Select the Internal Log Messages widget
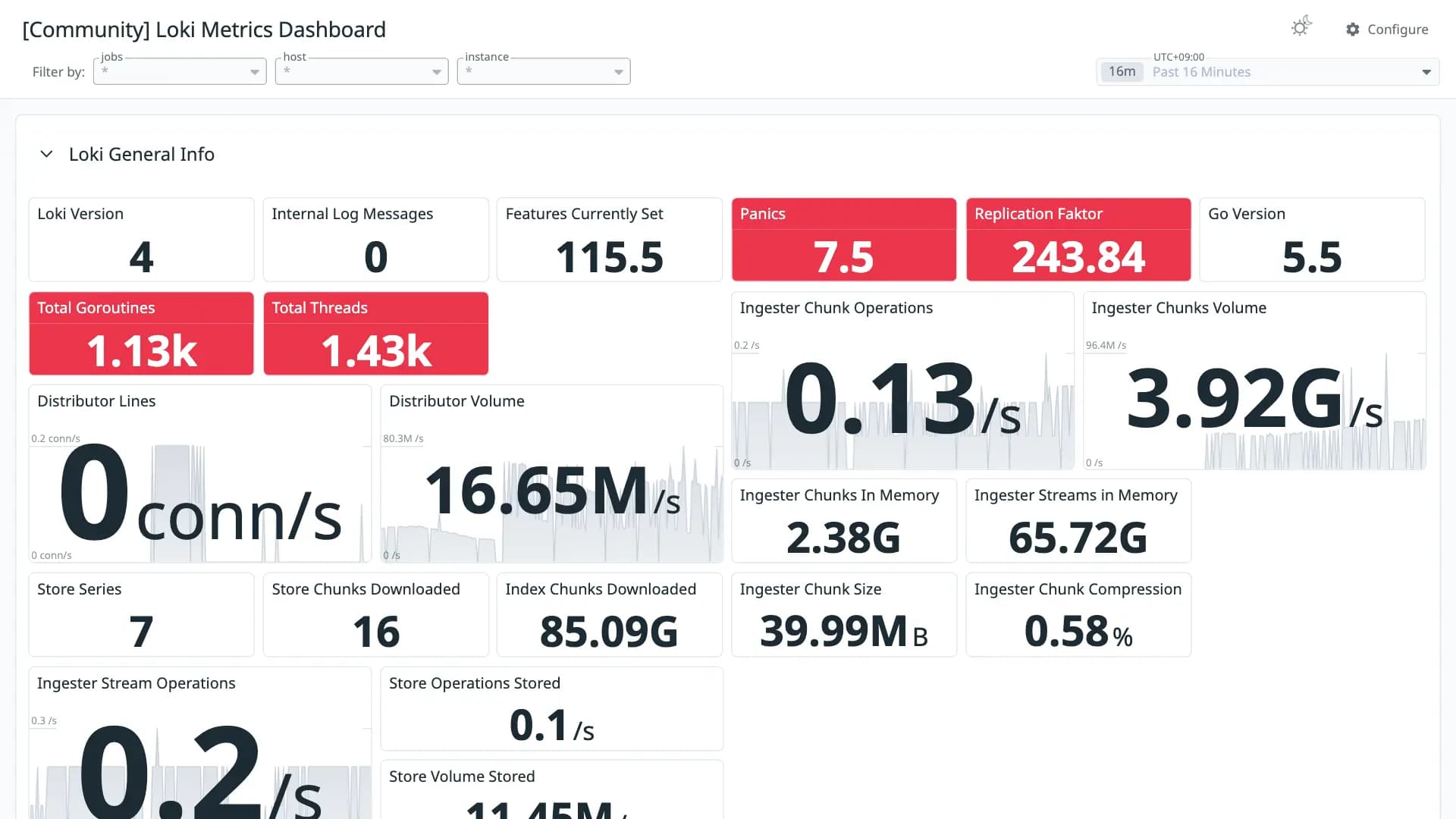 coord(375,240)
